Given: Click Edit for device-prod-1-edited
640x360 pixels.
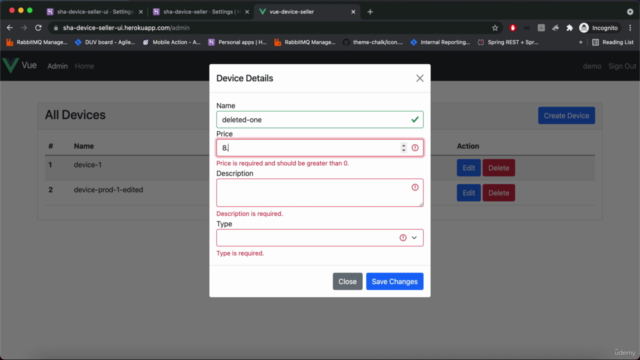Looking at the screenshot, I should [469, 193].
